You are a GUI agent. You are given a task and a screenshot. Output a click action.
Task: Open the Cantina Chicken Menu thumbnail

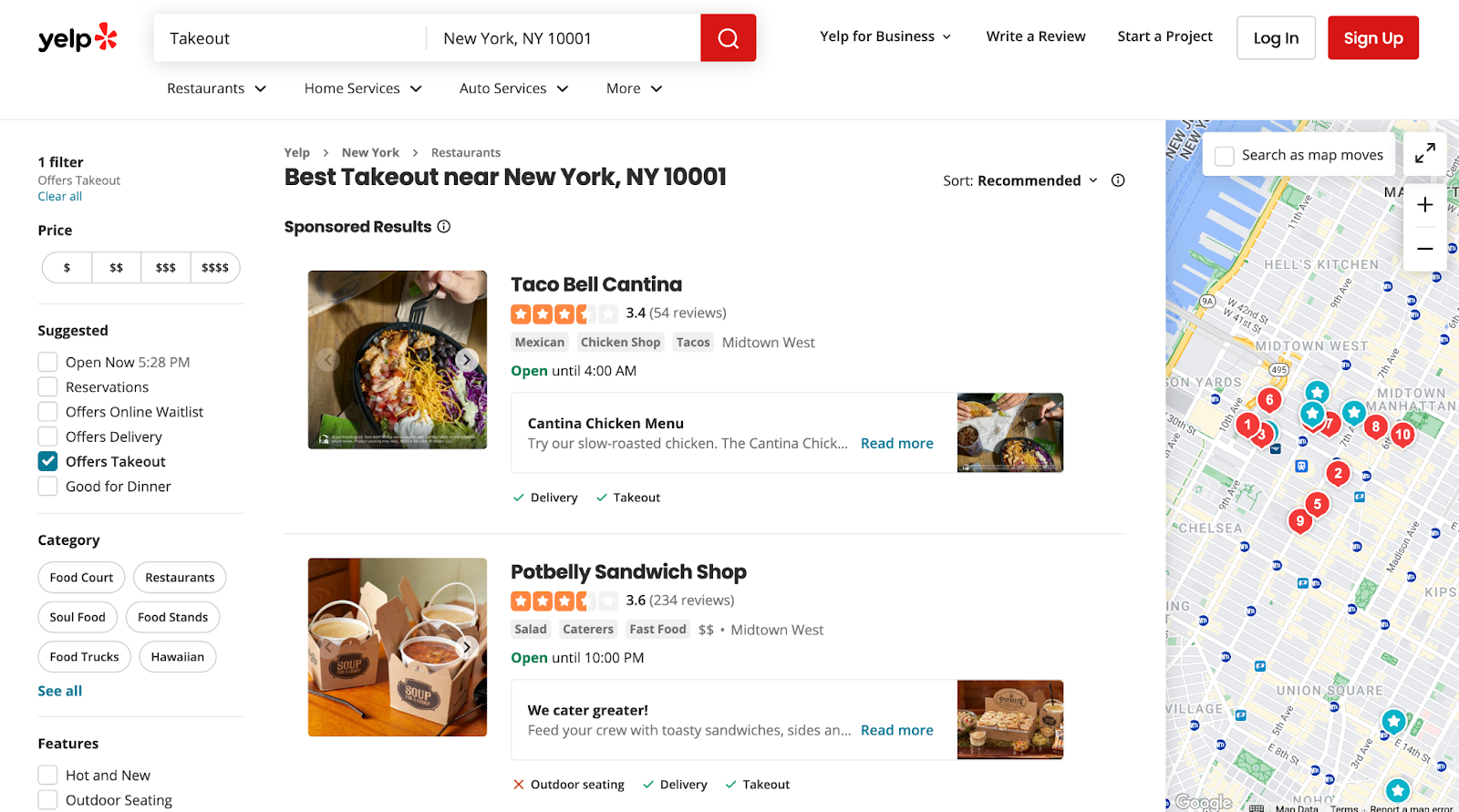click(x=1010, y=433)
